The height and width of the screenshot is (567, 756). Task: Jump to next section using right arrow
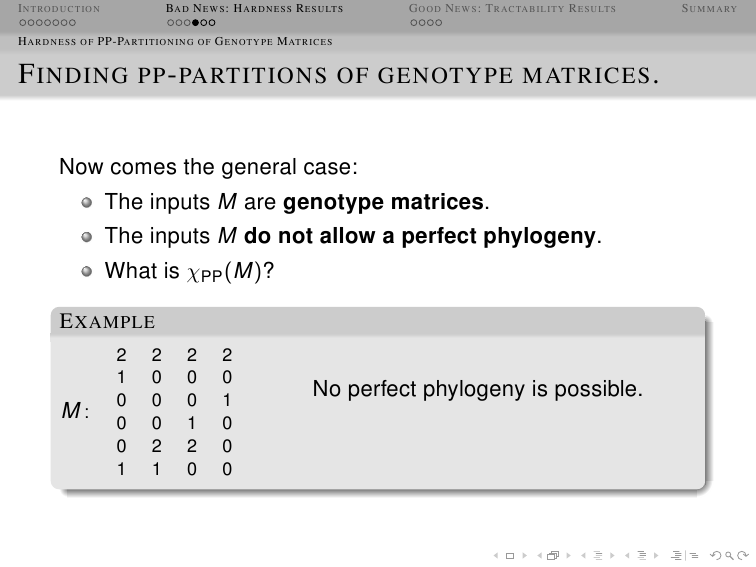click(x=656, y=556)
